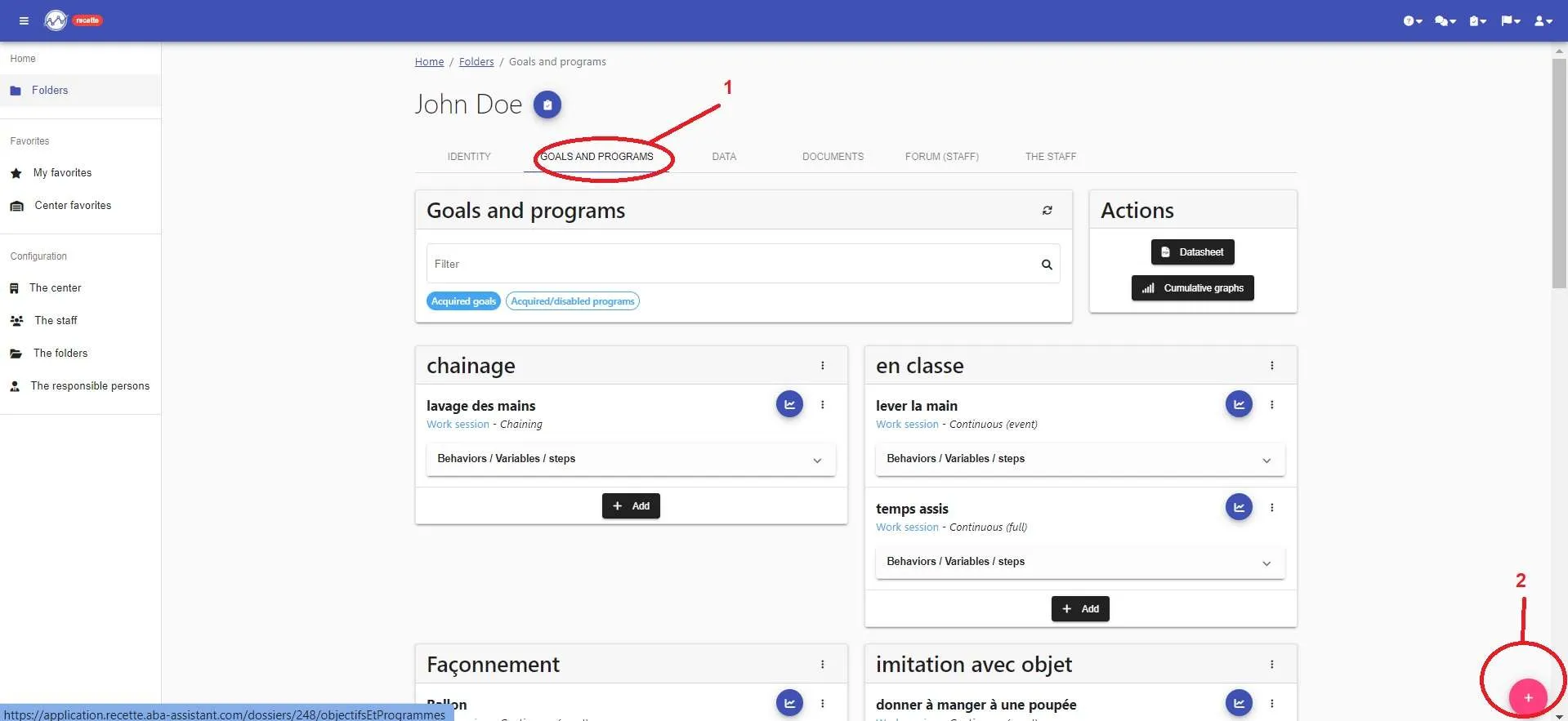
Task: Open options for lavage des mains
Action: pos(823,405)
